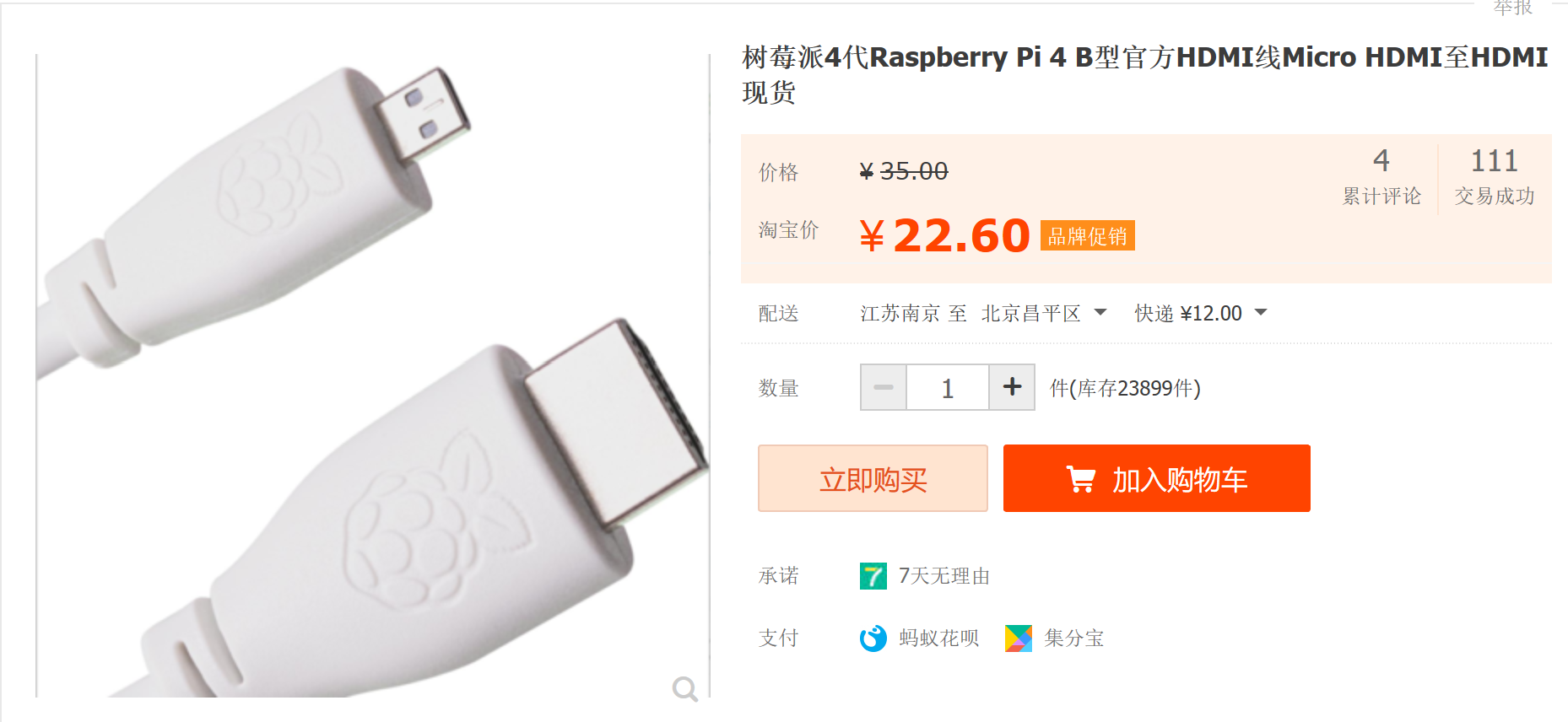1568x722 pixels.
Task: Open the 累计评论 review count
Action: click(1381, 176)
